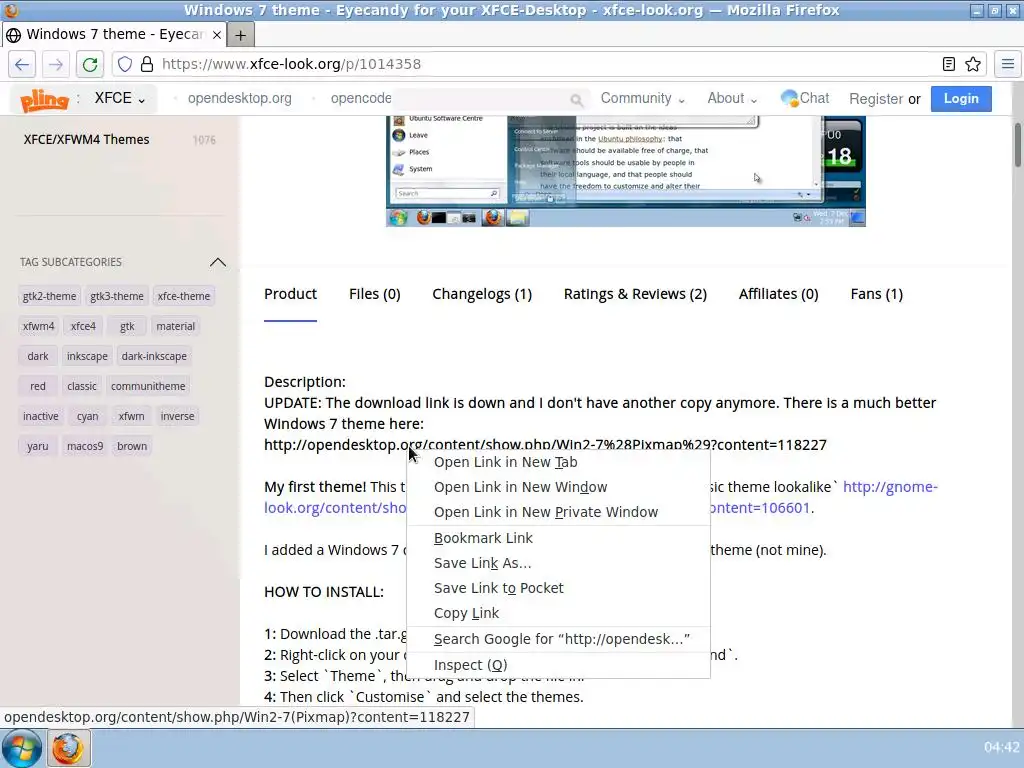The height and width of the screenshot is (768, 1024).
Task: Click the gnome-look.org content link
Action: 890,487
